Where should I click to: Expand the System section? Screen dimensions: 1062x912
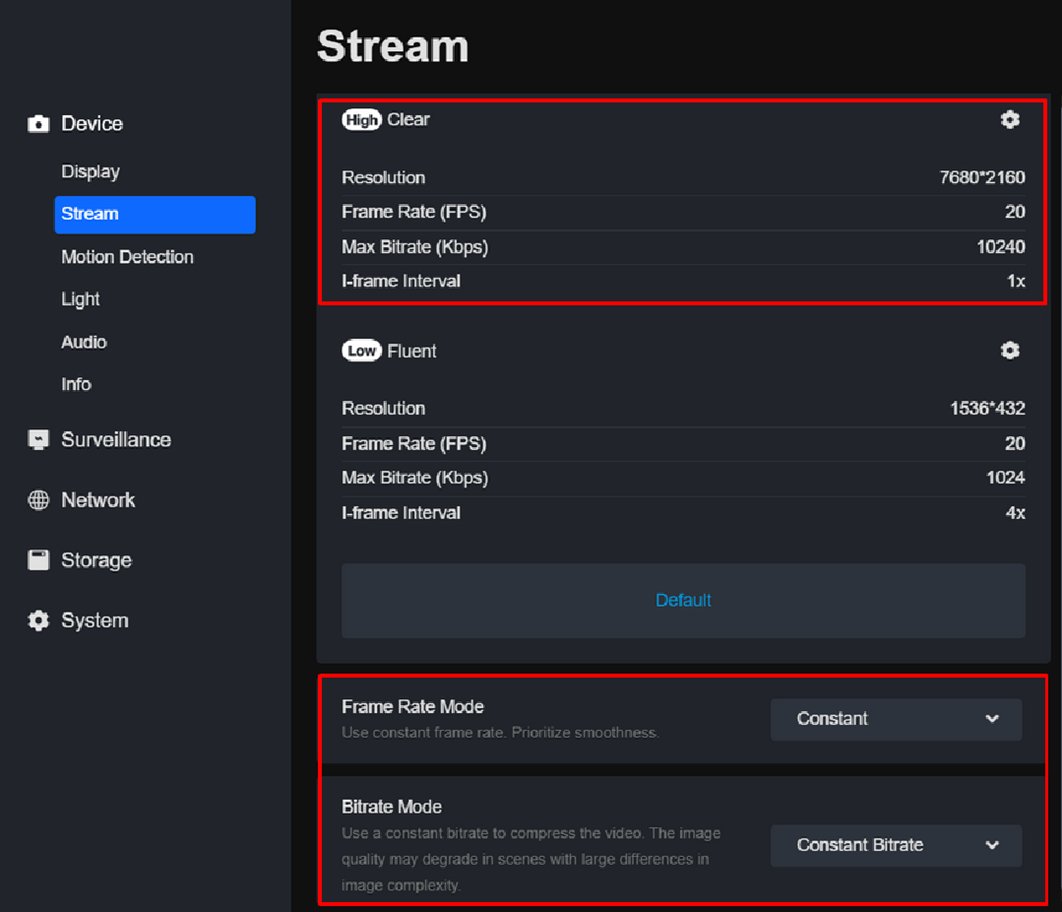[95, 620]
